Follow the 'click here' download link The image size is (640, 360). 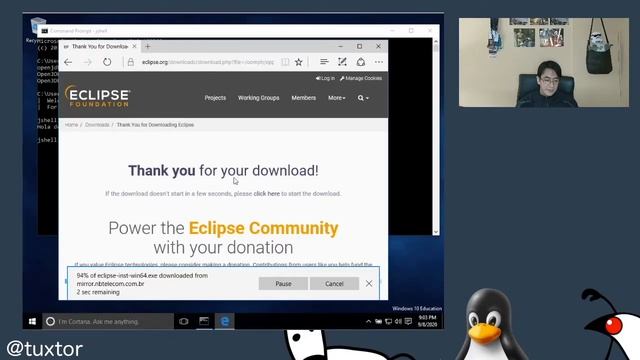click(x=267, y=193)
